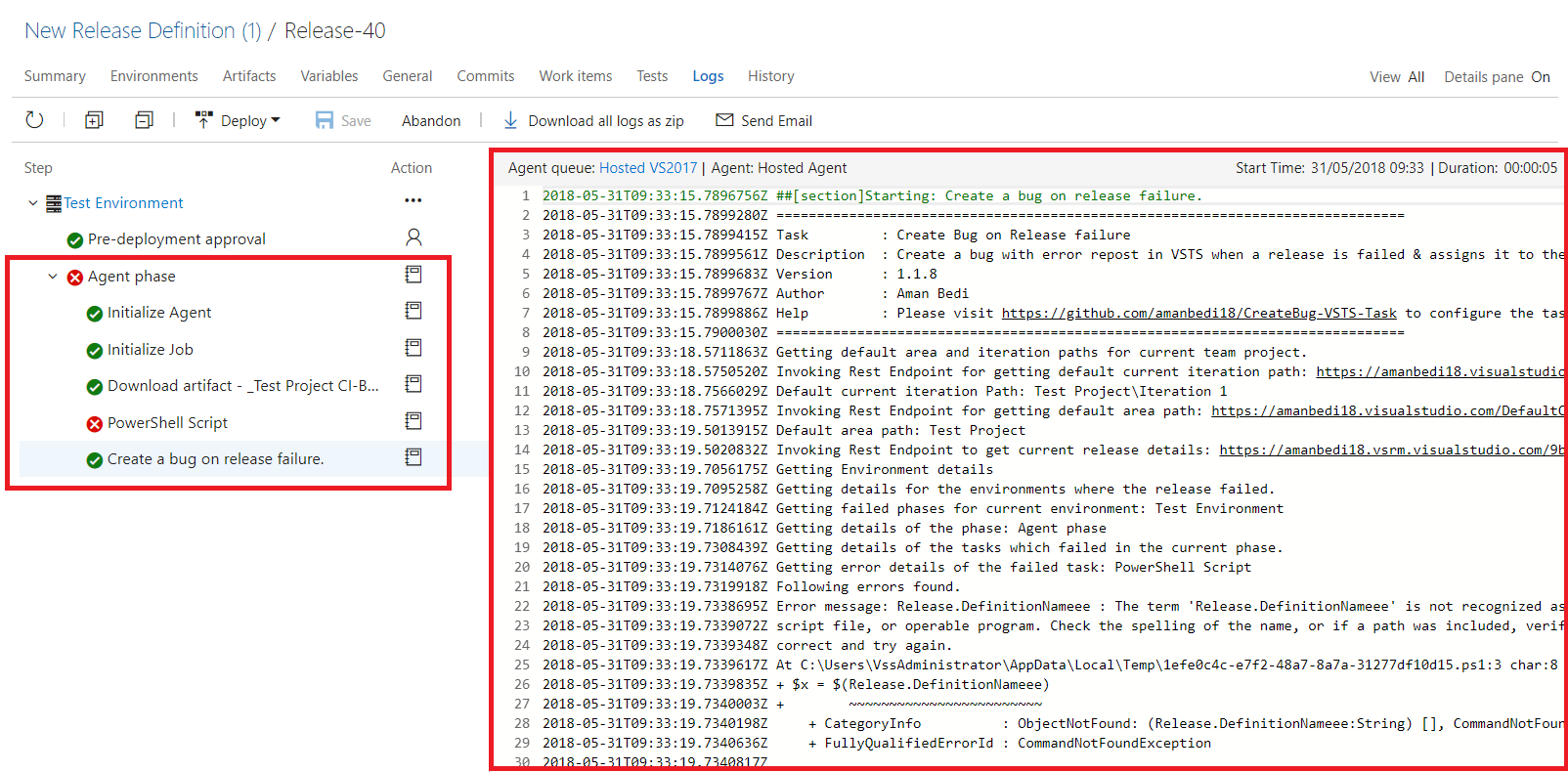Select the Logs tab
This screenshot has height=772, width=1568.
tap(708, 76)
